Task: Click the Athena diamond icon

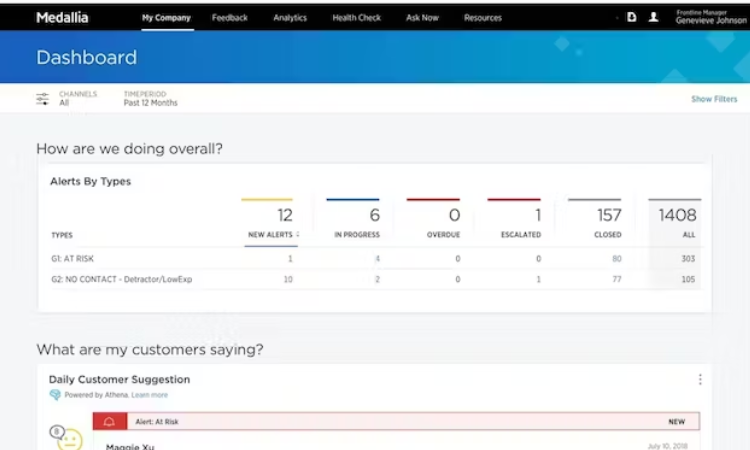Action: coord(55,395)
